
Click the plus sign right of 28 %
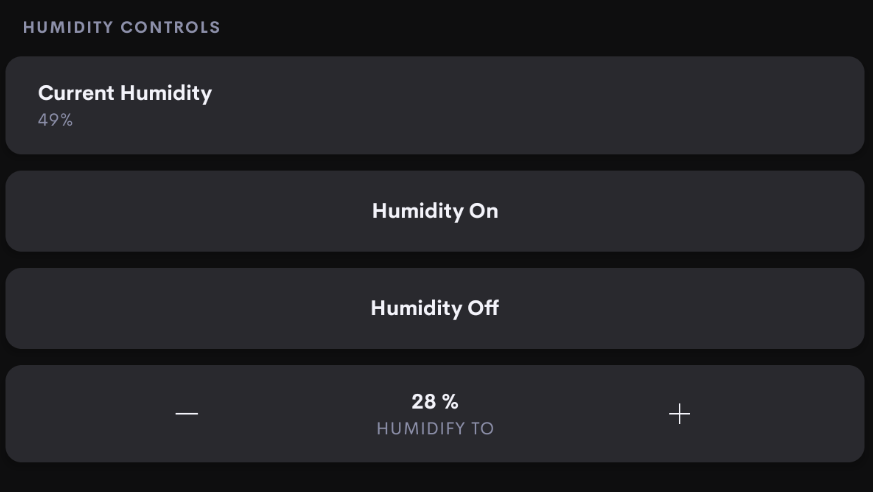click(679, 414)
